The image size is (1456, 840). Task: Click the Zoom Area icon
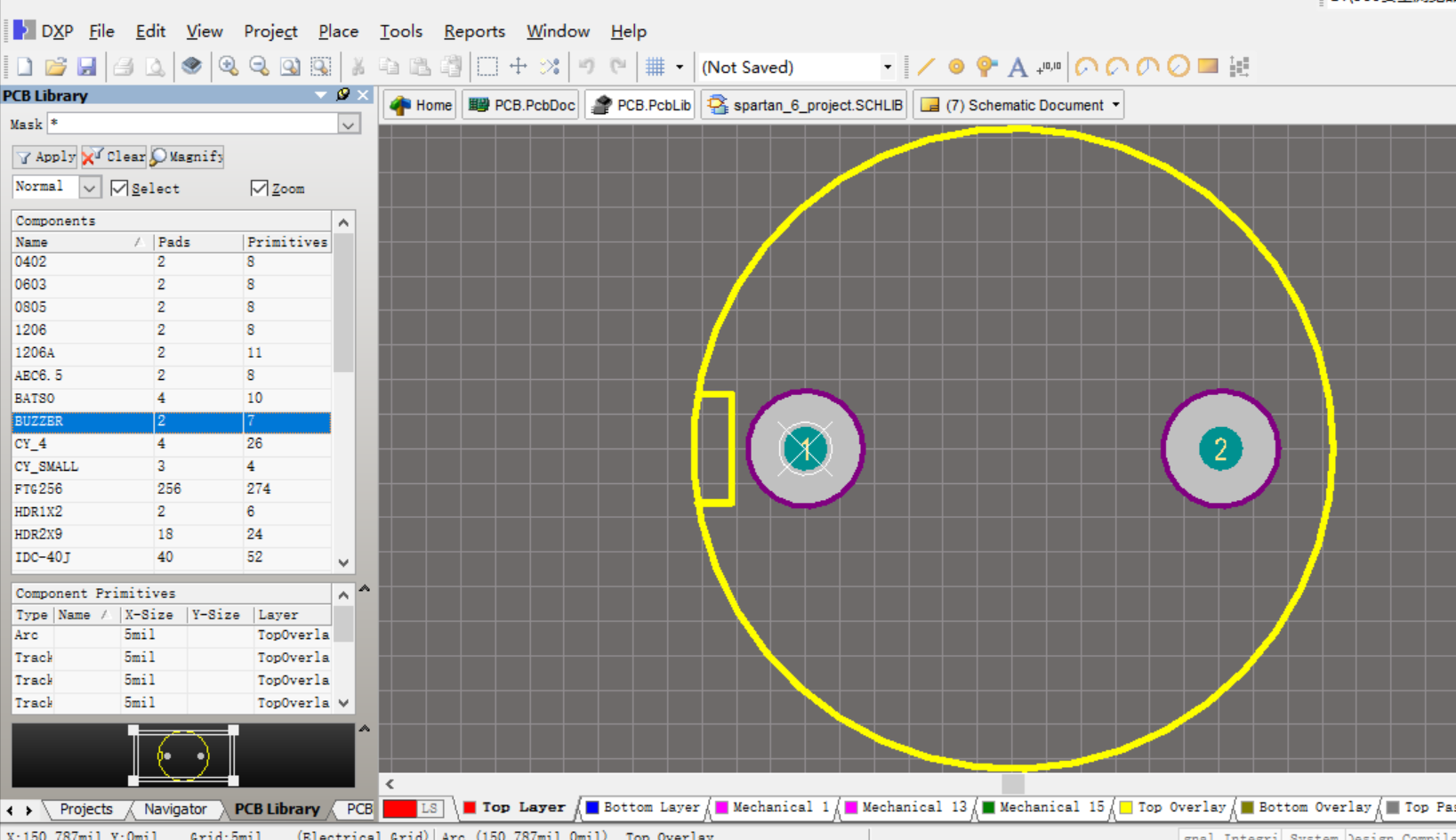coord(321,67)
